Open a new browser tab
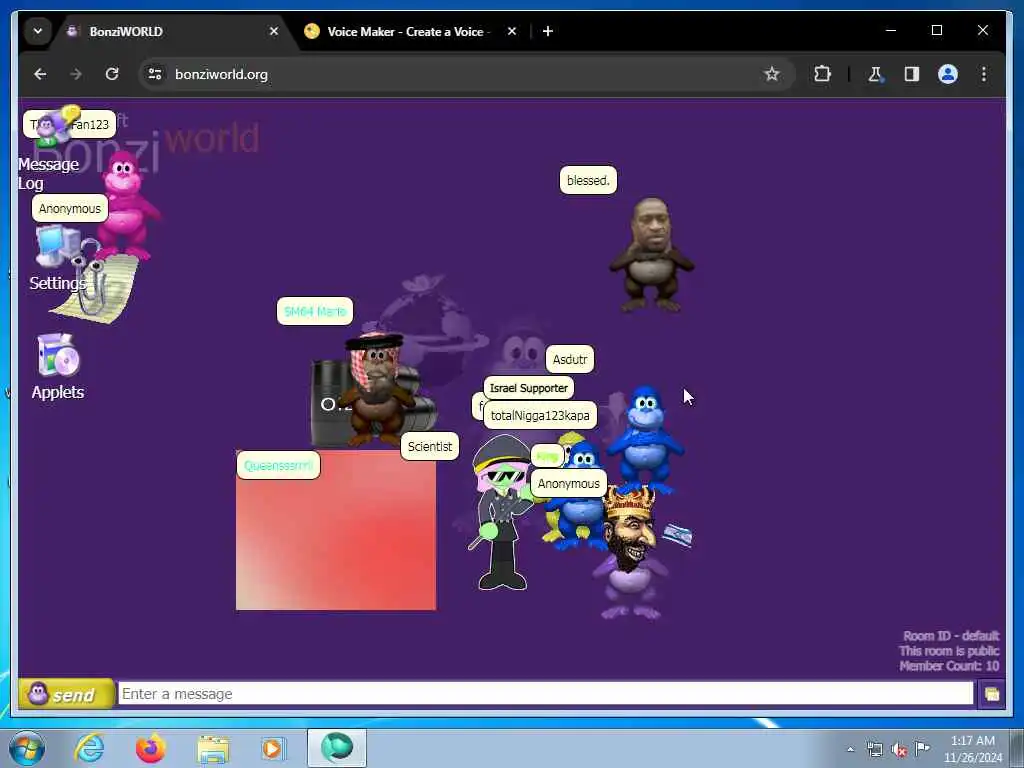This screenshot has width=1024, height=768. pos(548,31)
